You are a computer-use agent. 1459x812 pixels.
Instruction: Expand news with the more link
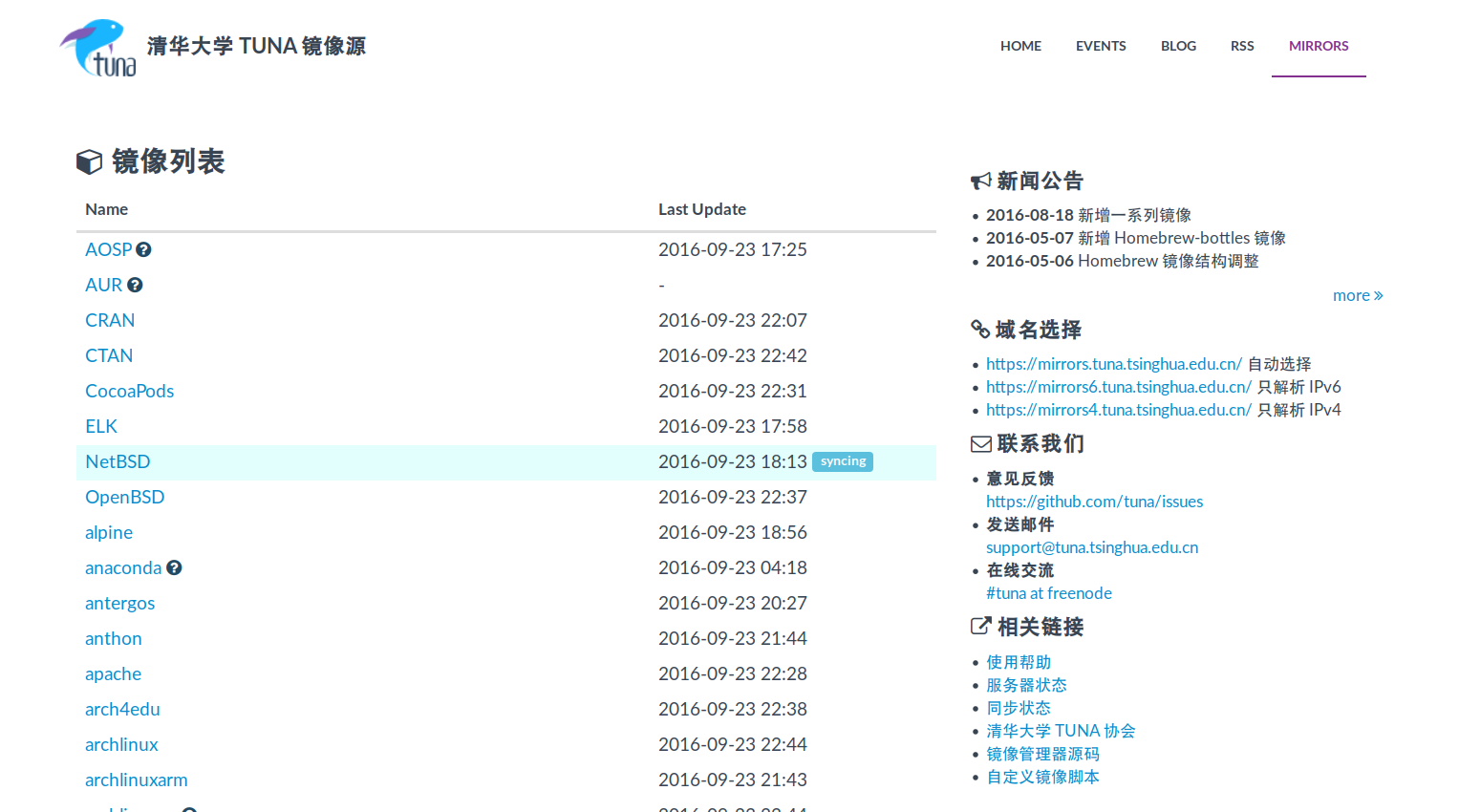(x=1357, y=295)
